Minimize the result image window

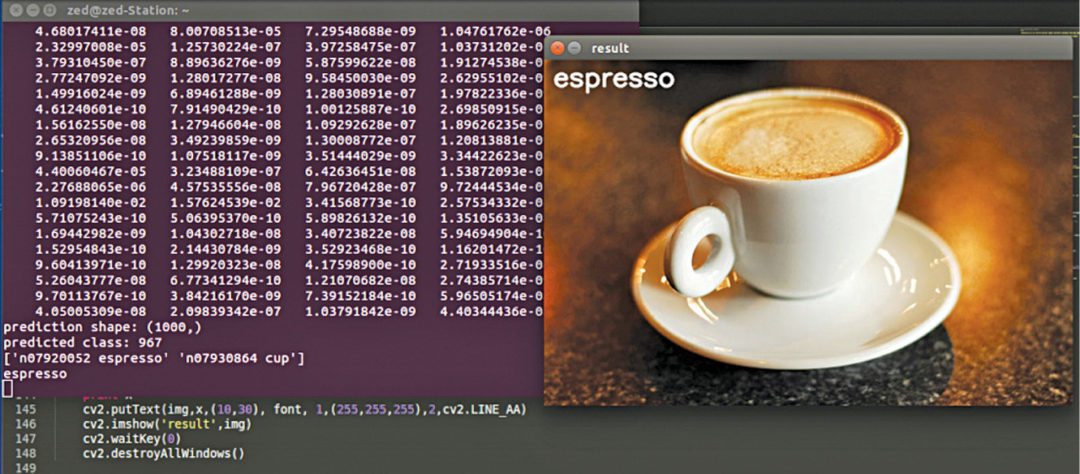click(574, 47)
